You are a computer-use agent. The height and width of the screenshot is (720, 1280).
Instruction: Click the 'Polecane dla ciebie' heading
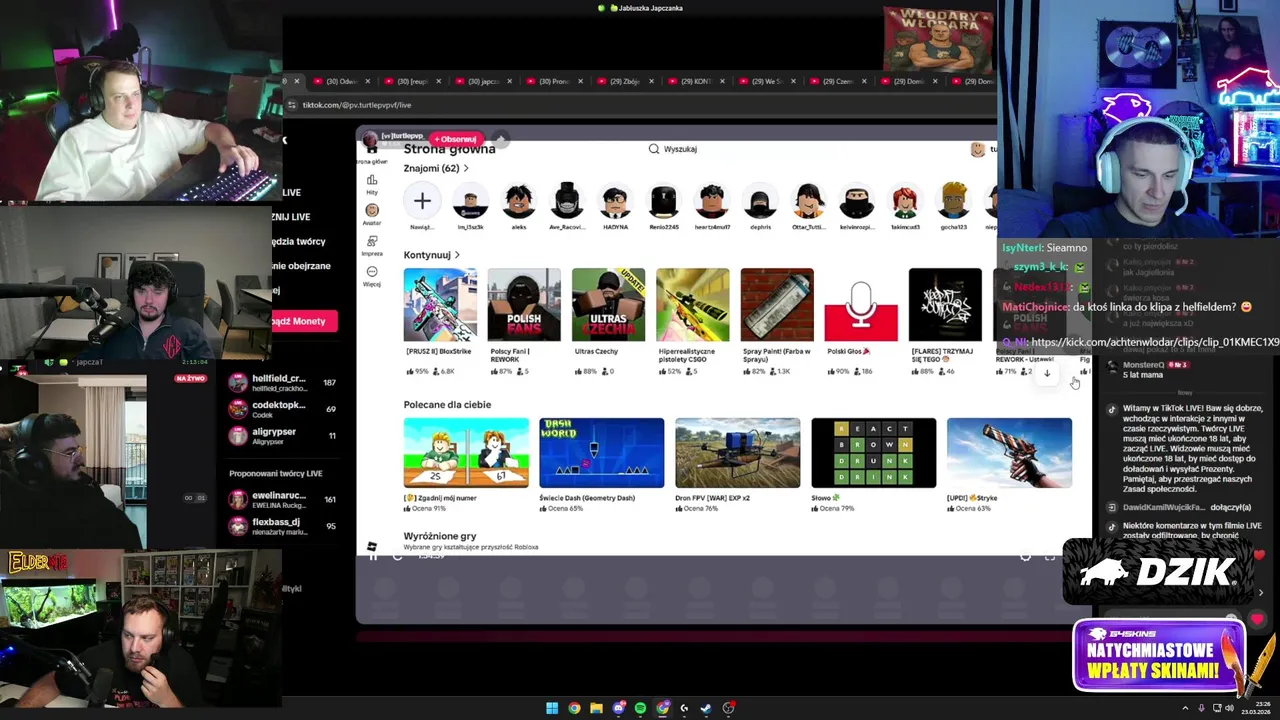pyautogui.click(x=447, y=405)
